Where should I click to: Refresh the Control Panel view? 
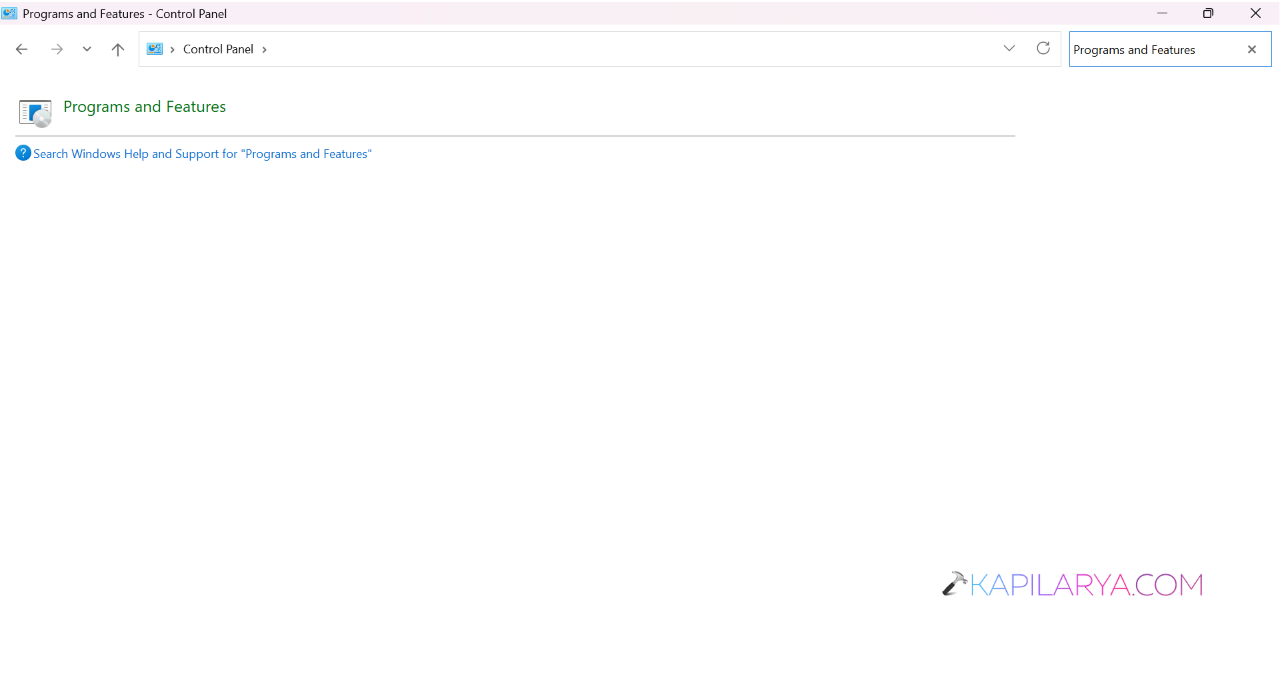coord(1043,48)
